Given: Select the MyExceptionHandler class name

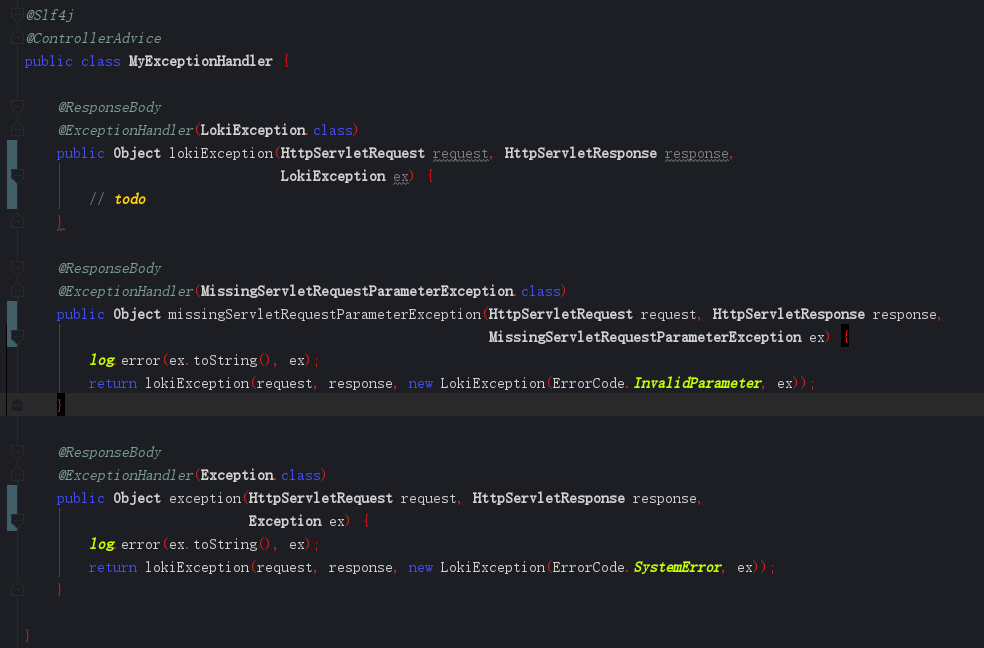Looking at the screenshot, I should (x=200, y=60).
